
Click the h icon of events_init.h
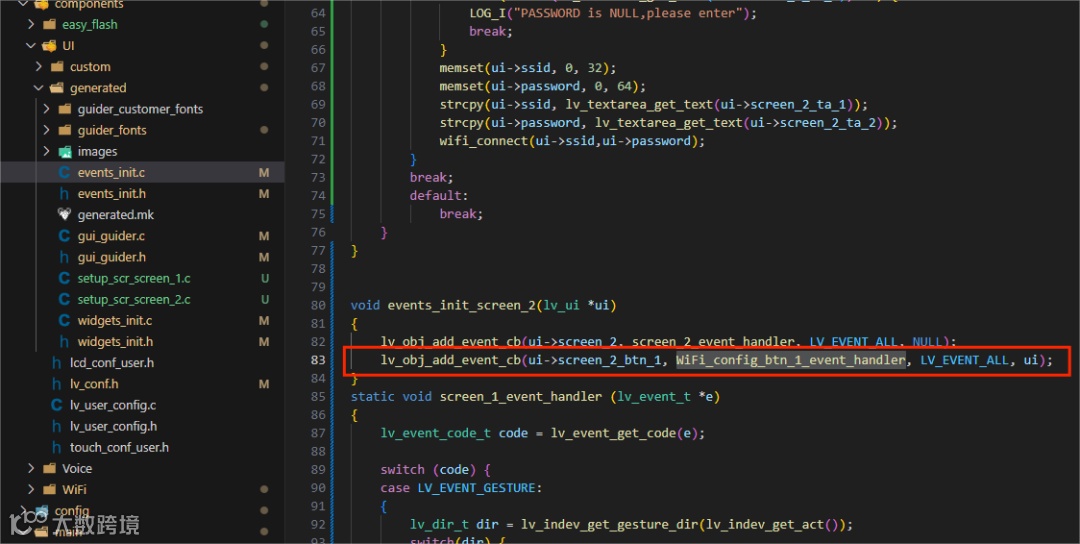[x=65, y=193]
